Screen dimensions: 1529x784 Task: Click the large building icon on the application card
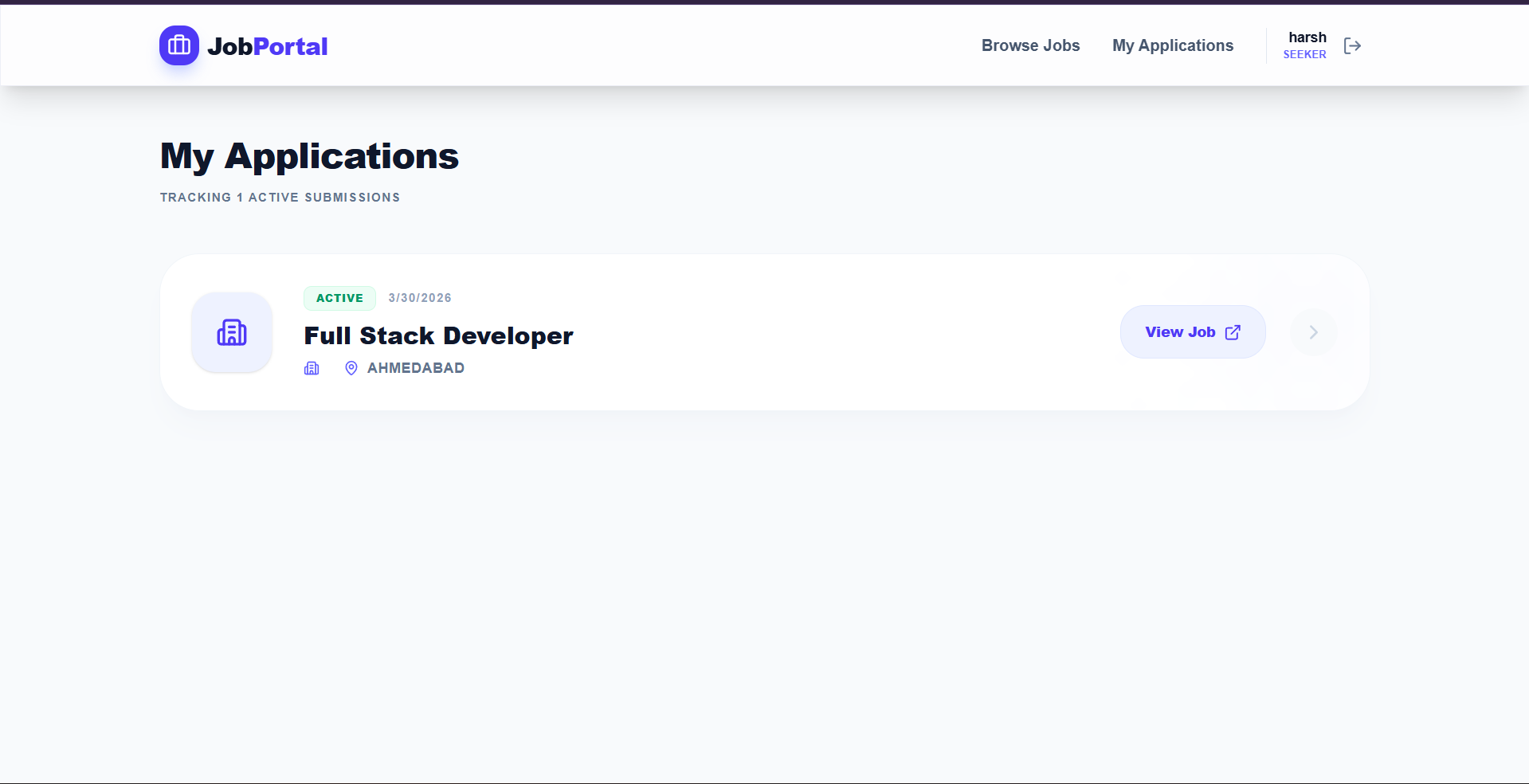(x=231, y=332)
